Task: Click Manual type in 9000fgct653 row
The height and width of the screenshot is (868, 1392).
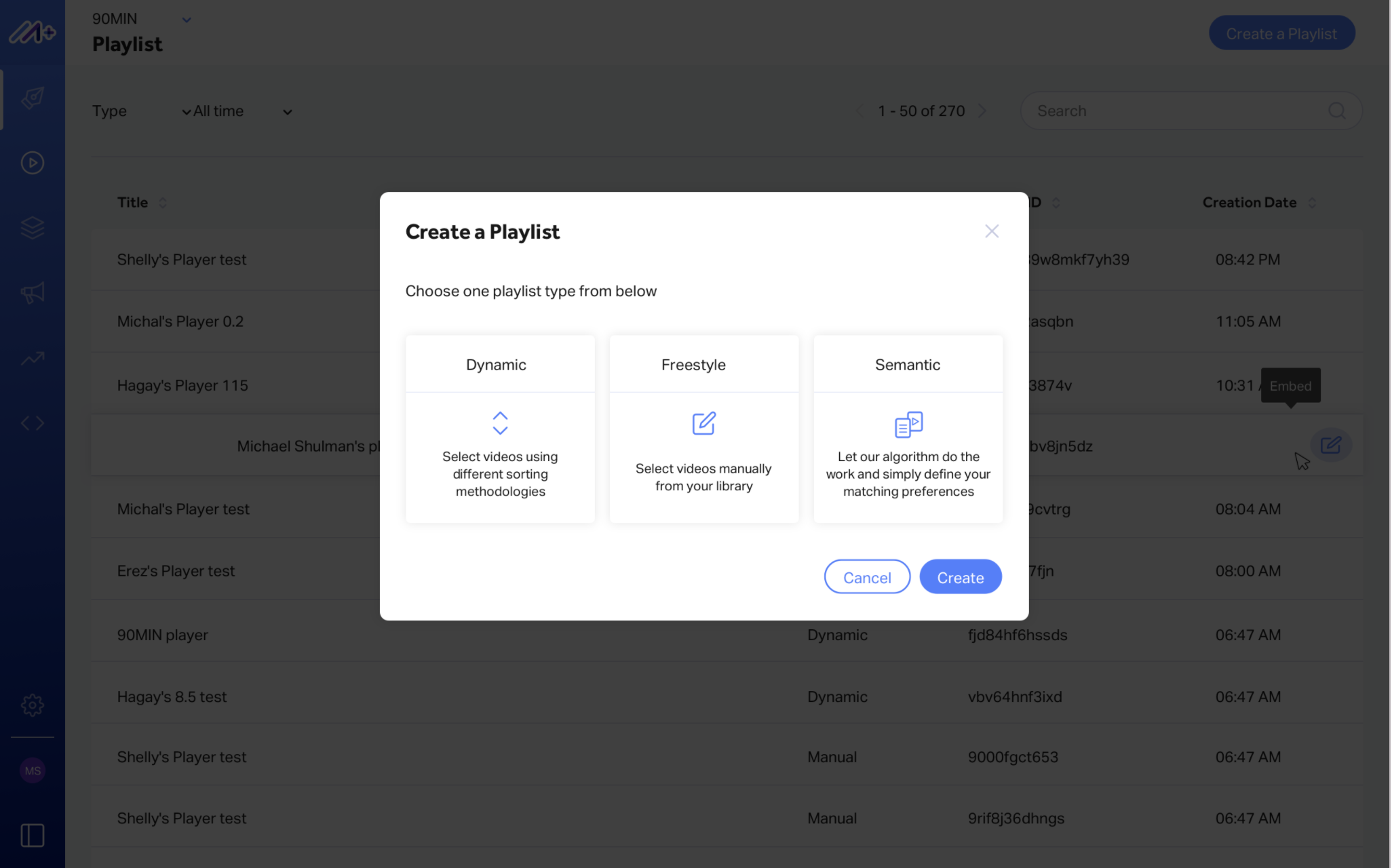Action: pos(832,757)
